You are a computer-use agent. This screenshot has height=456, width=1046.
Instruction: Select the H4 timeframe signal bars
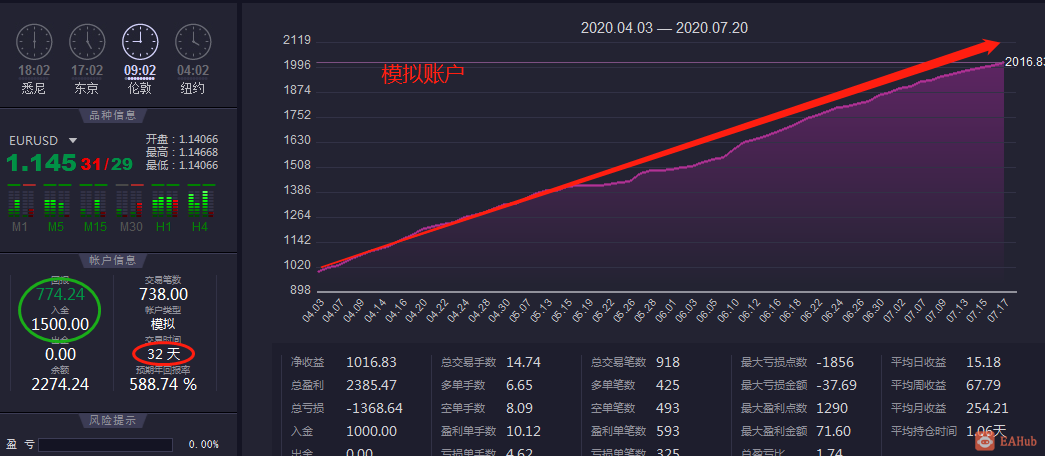click(200, 203)
